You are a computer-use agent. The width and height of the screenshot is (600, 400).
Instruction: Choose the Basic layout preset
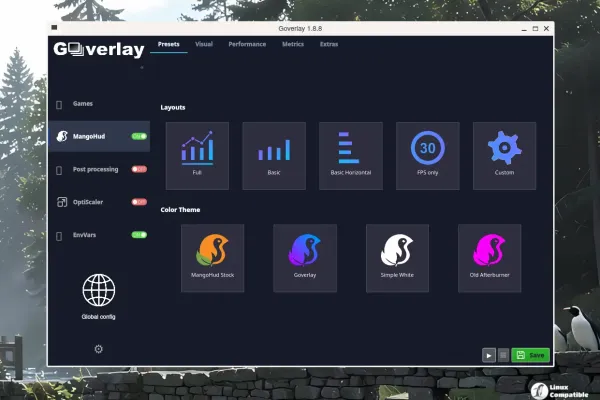(274, 156)
